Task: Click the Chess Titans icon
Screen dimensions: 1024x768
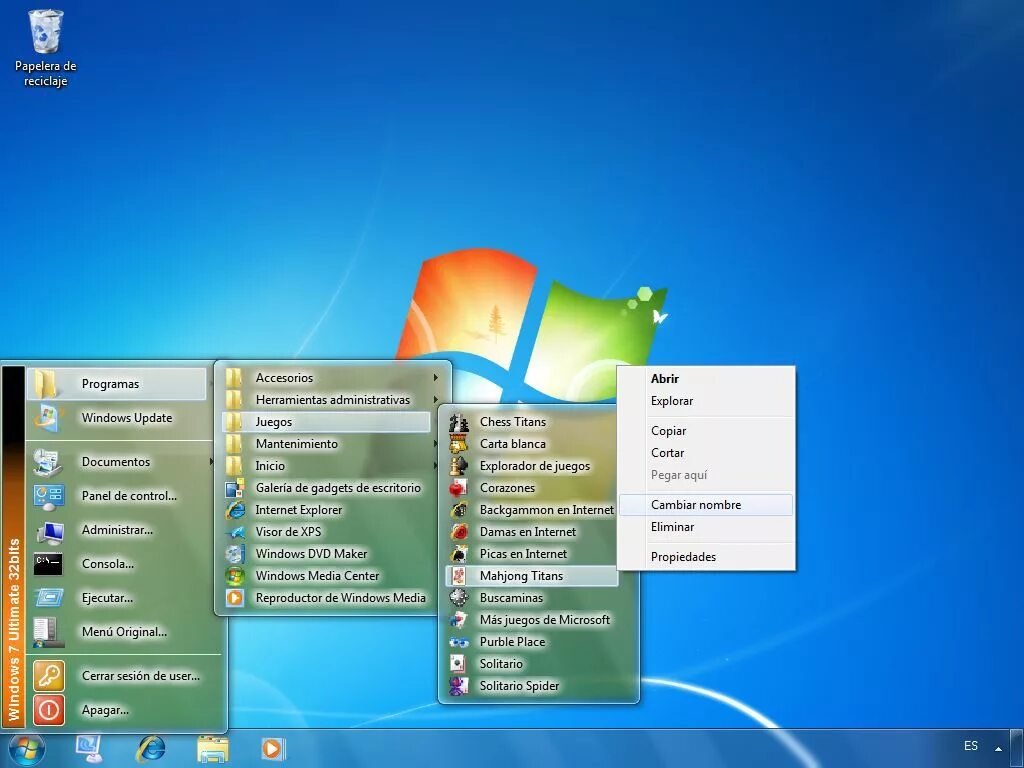Action: 458,422
